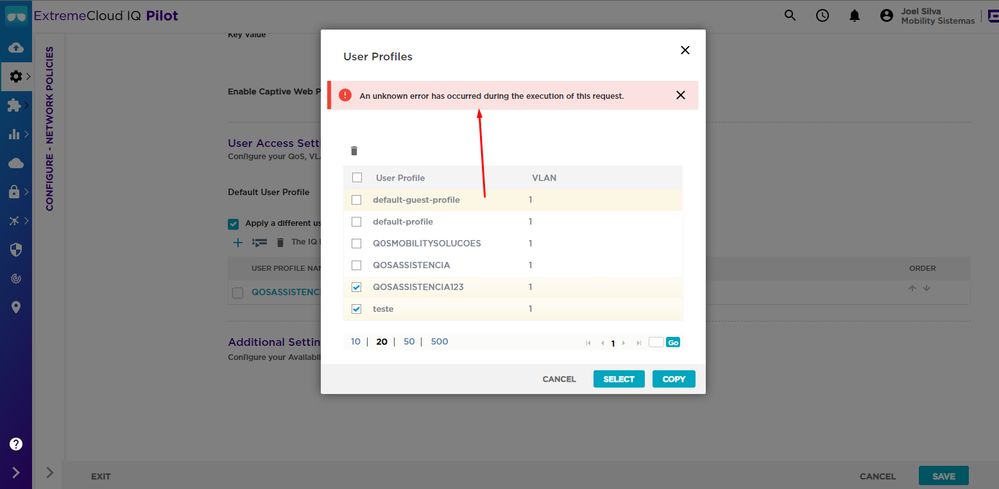Screen dimensions: 999x489
Task: Check the default-guest-profile checkbox
Action: pos(357,200)
